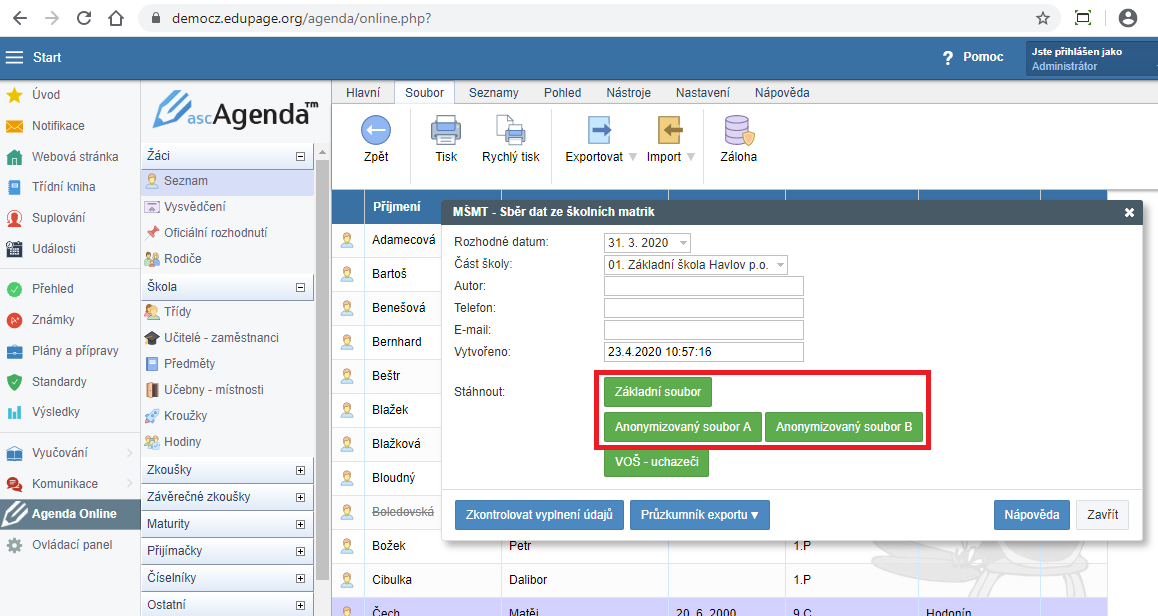Click the Záloha database backup icon
Viewport: 1158px width, 616px height.
point(739,130)
